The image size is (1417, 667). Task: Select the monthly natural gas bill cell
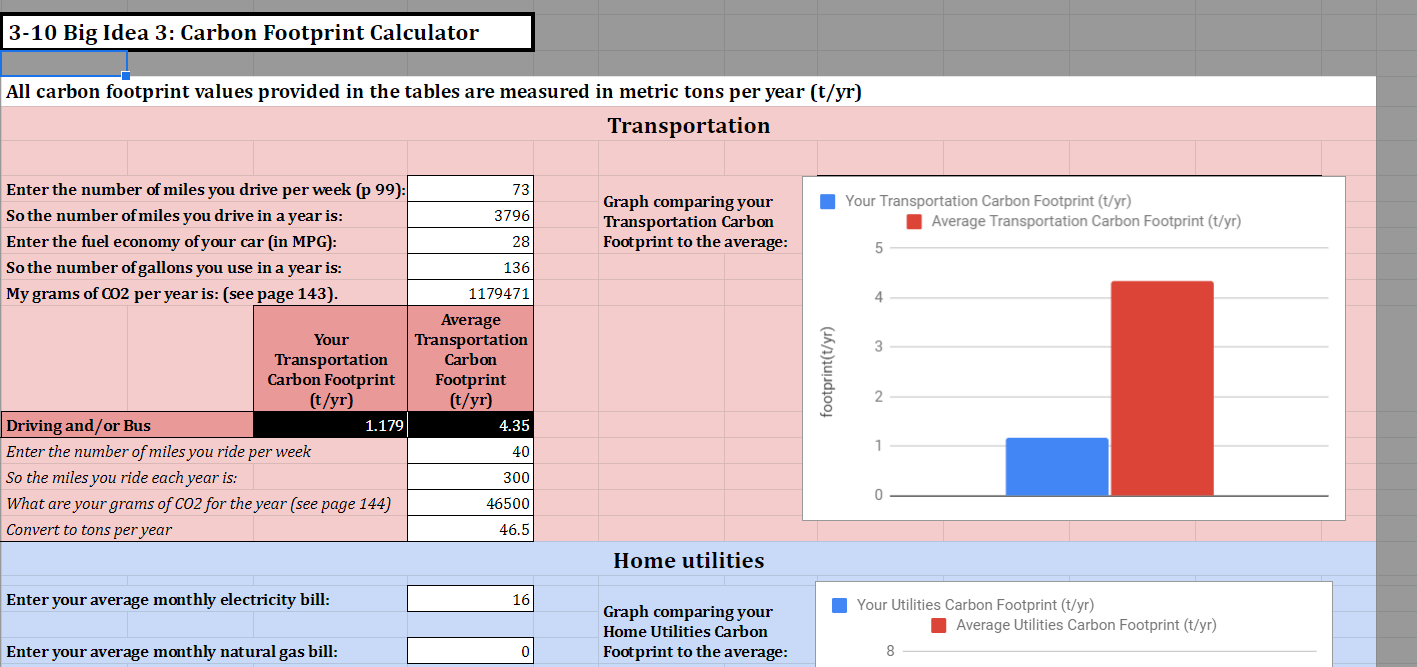pos(470,650)
